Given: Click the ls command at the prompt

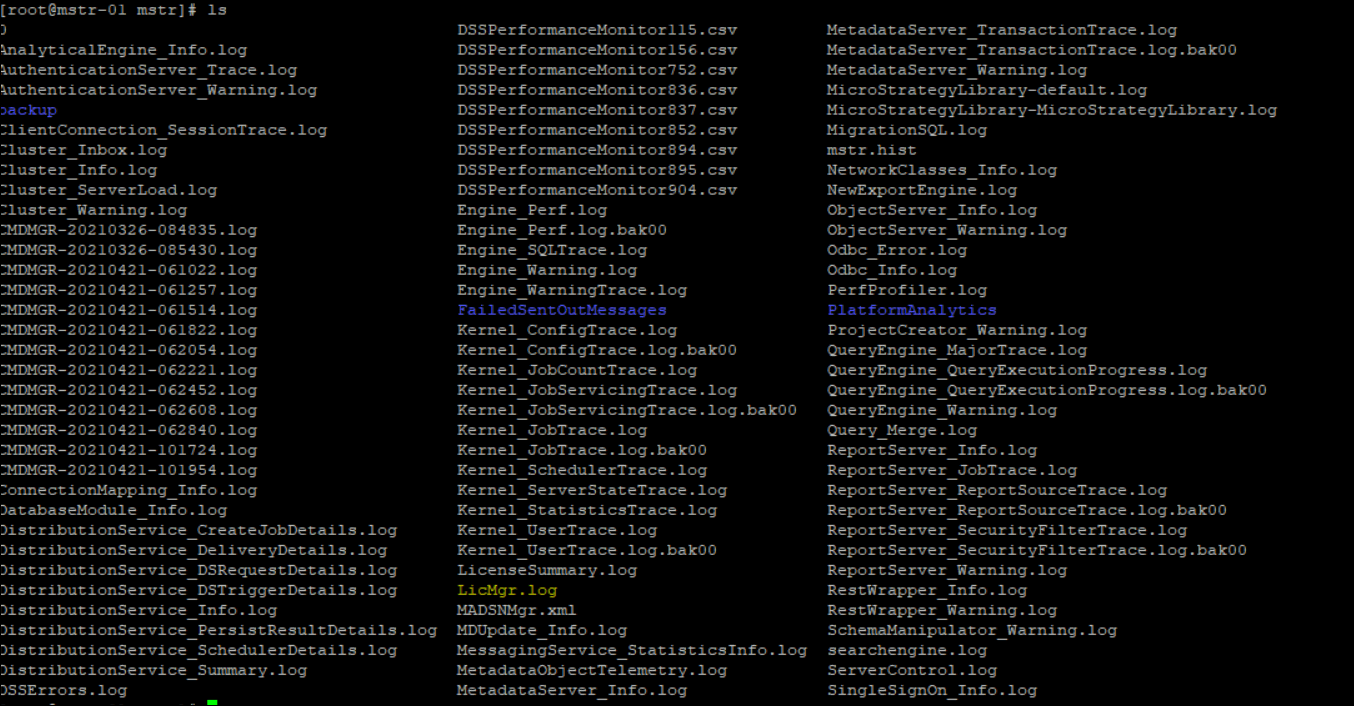Looking at the screenshot, I should point(187,9).
